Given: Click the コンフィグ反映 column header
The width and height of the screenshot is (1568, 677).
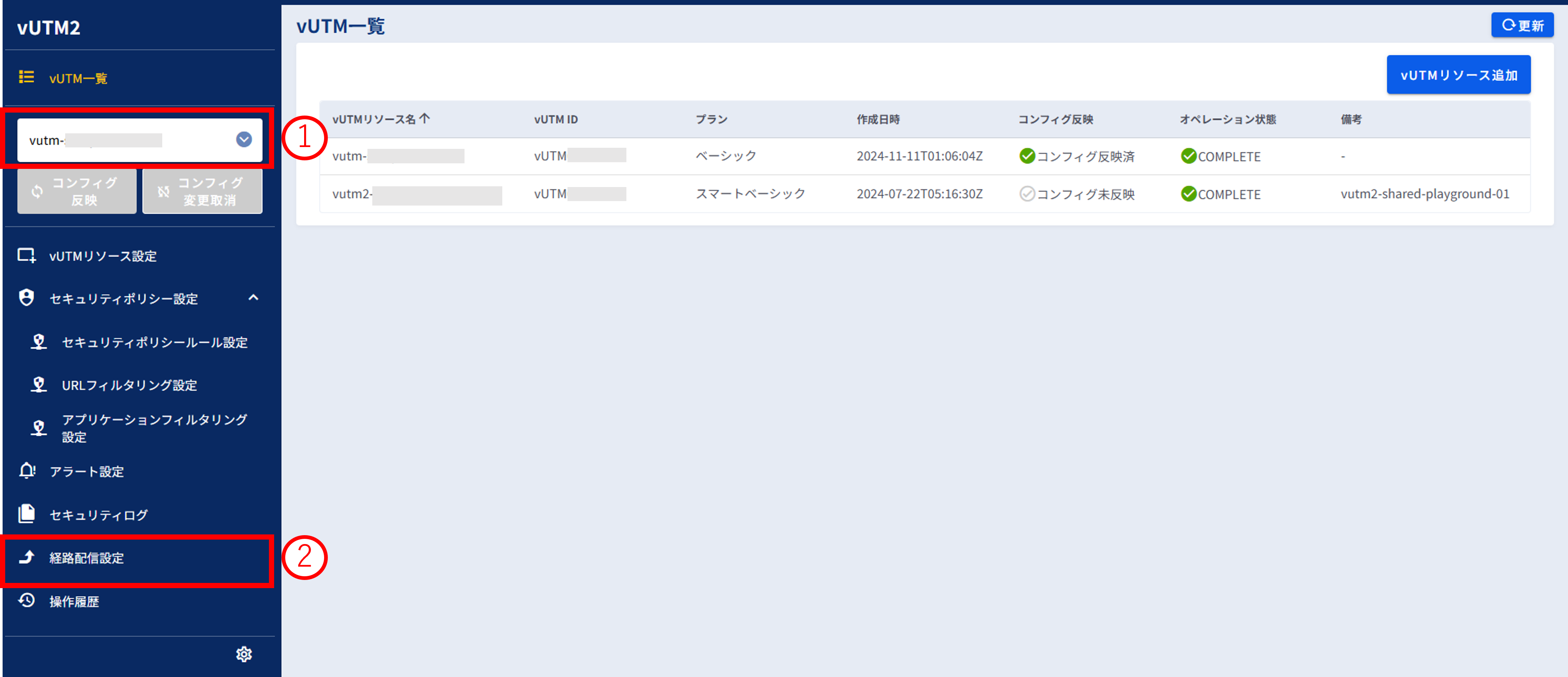Looking at the screenshot, I should pos(1055,119).
